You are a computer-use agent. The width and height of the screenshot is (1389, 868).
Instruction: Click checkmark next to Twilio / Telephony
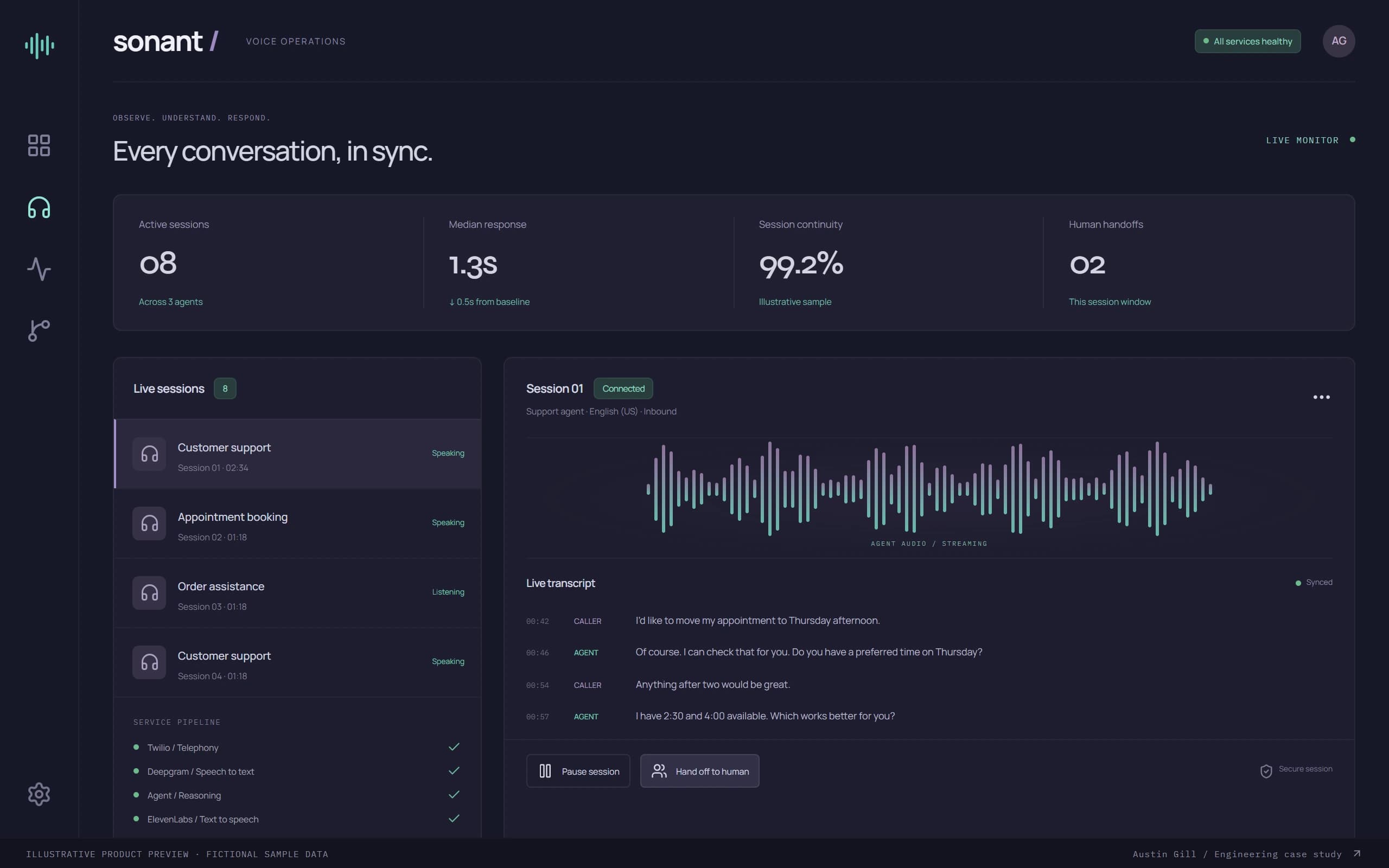[x=454, y=747]
